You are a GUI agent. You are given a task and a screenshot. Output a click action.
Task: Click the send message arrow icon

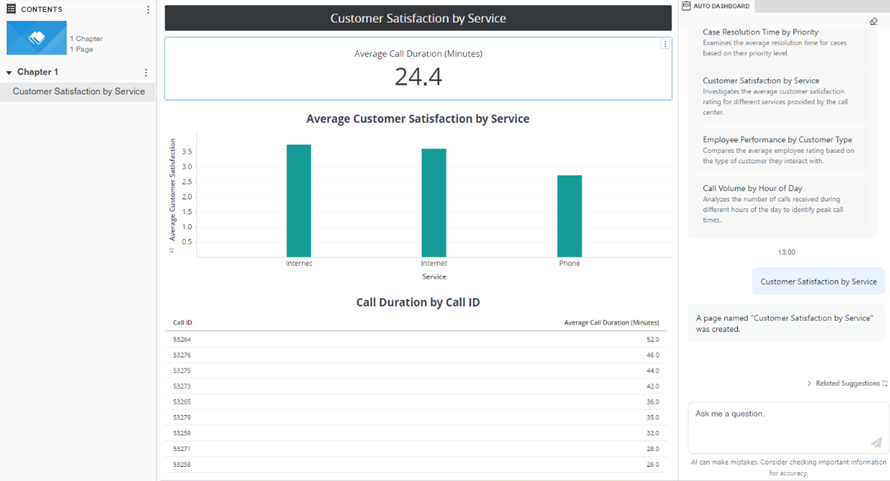876,443
